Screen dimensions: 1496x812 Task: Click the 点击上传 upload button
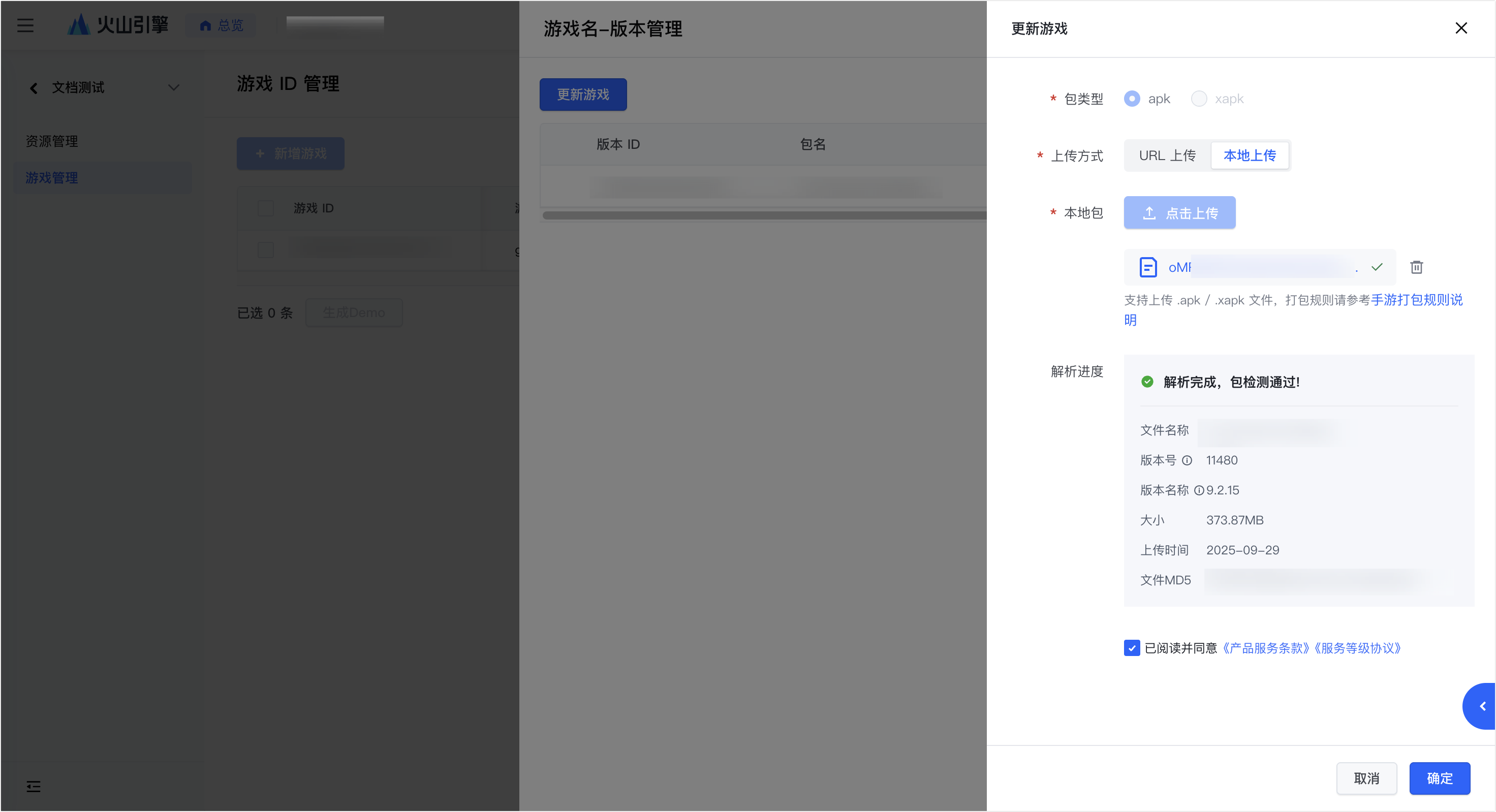1179,212
